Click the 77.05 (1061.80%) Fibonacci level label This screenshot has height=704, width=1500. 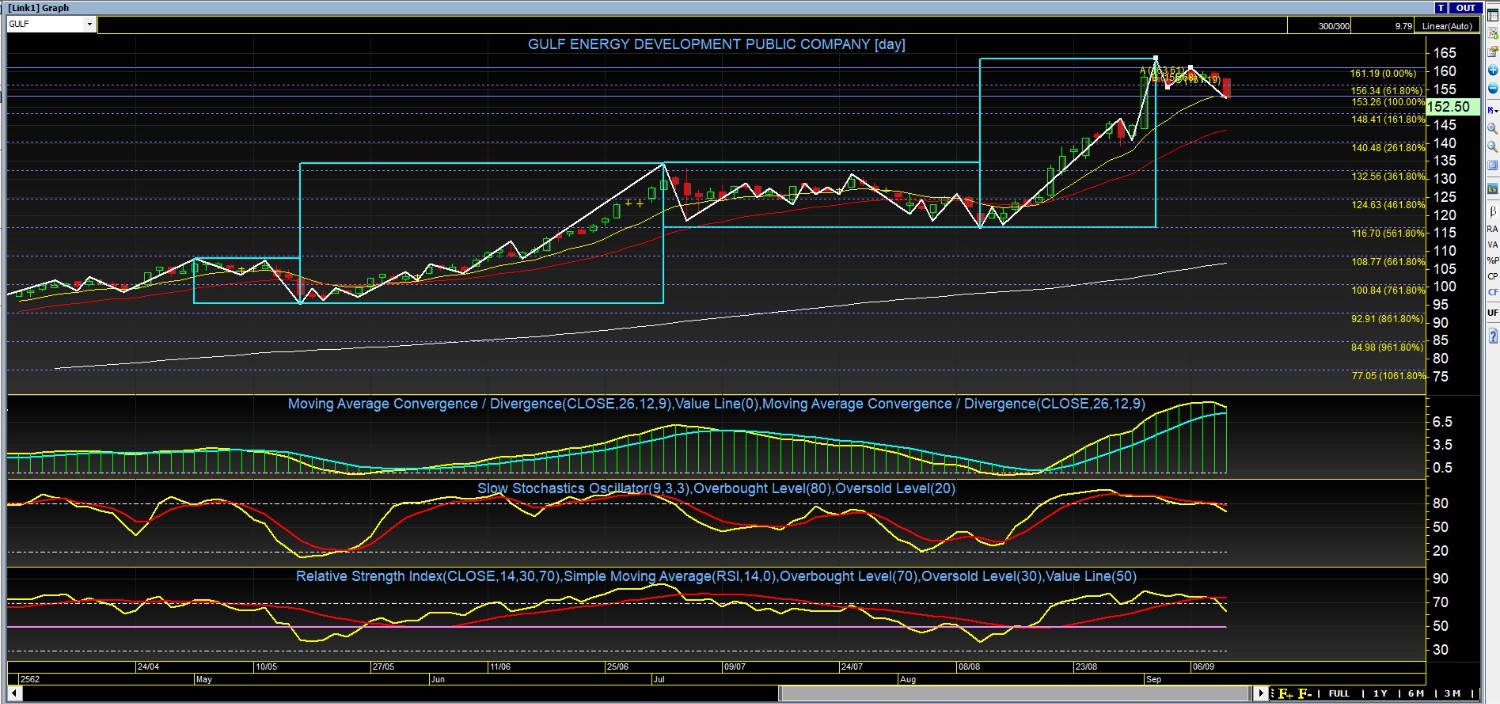[x=1388, y=376]
